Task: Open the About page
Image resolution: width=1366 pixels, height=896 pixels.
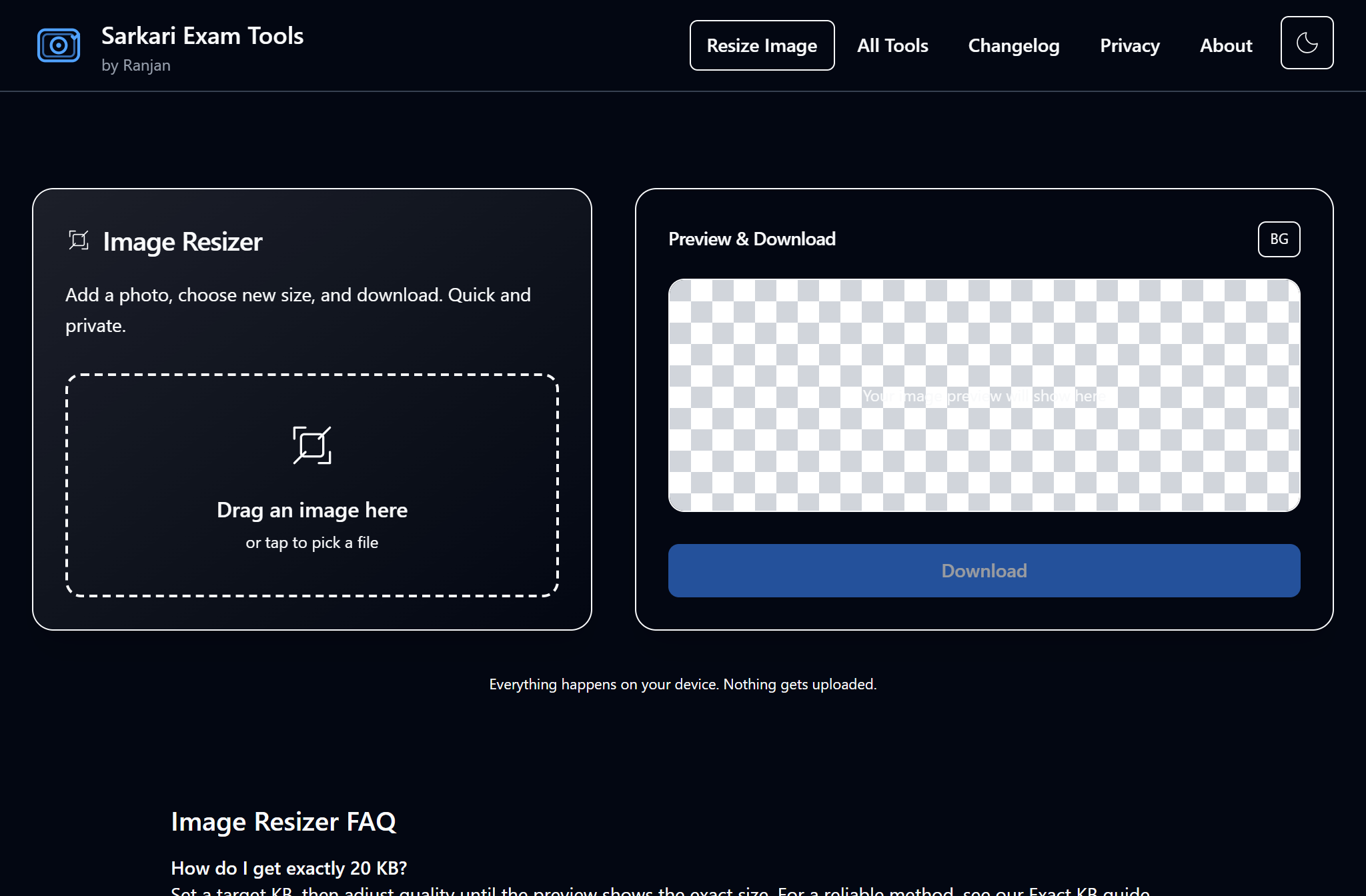Action: point(1225,45)
